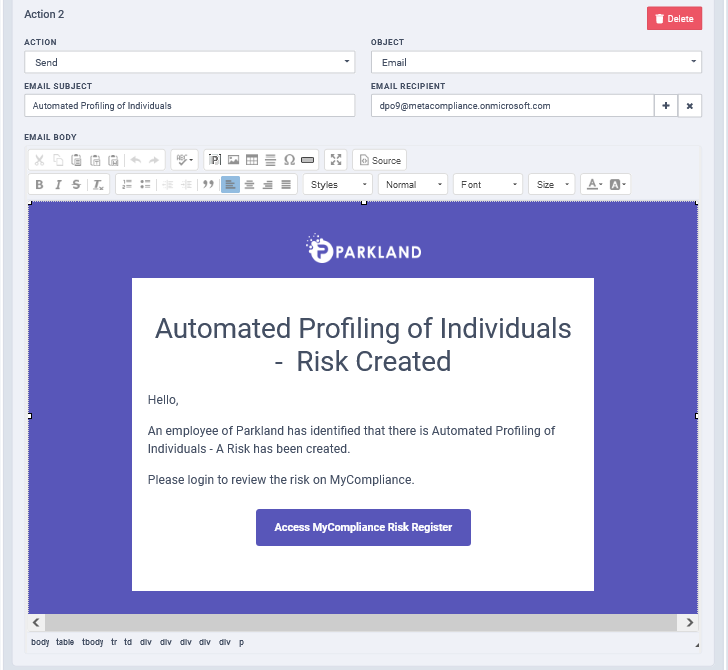728x670 pixels.
Task: Click the Special Character omega icon
Action: point(289,160)
